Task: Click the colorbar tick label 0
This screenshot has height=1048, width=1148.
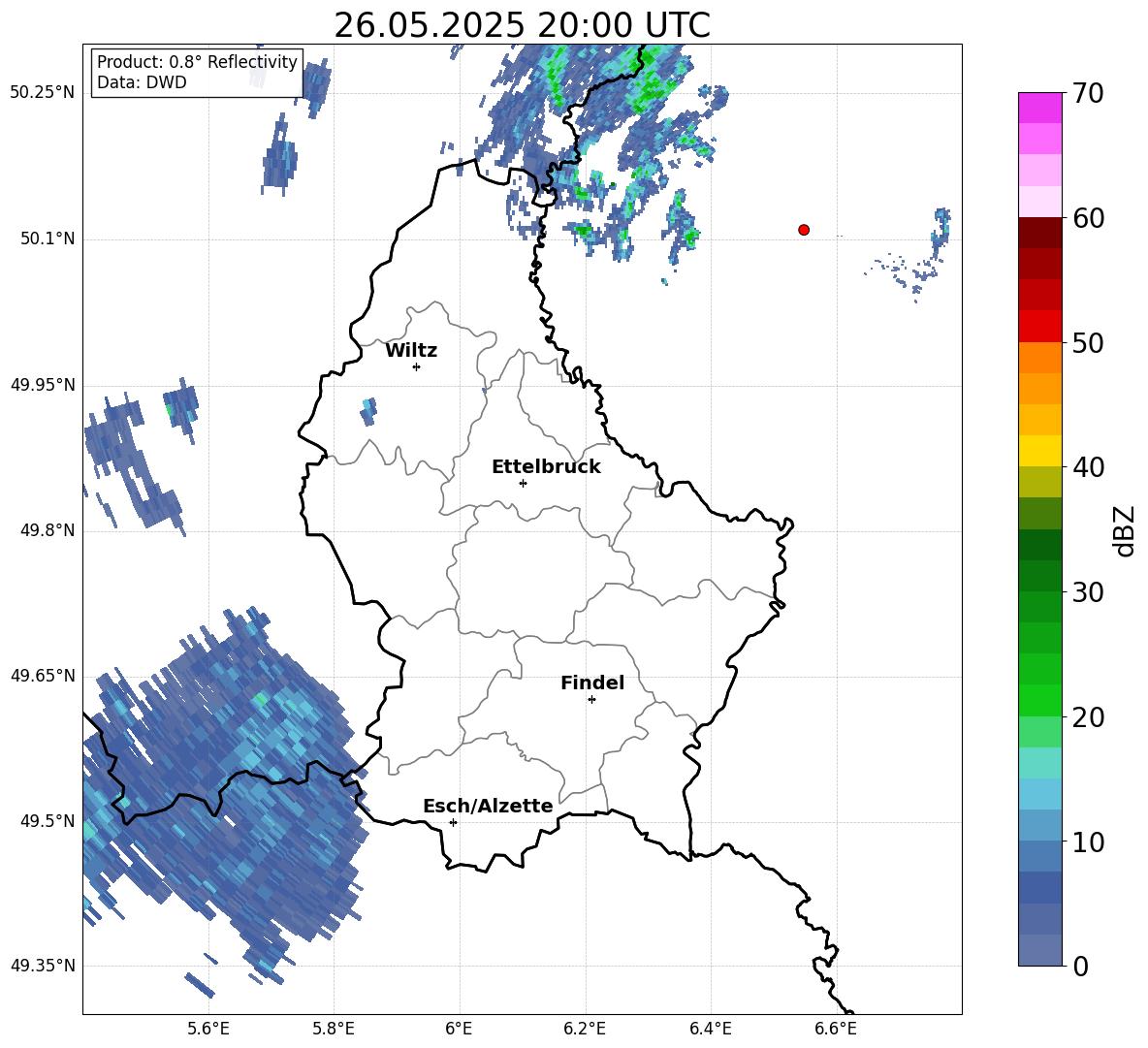Action: click(1080, 967)
